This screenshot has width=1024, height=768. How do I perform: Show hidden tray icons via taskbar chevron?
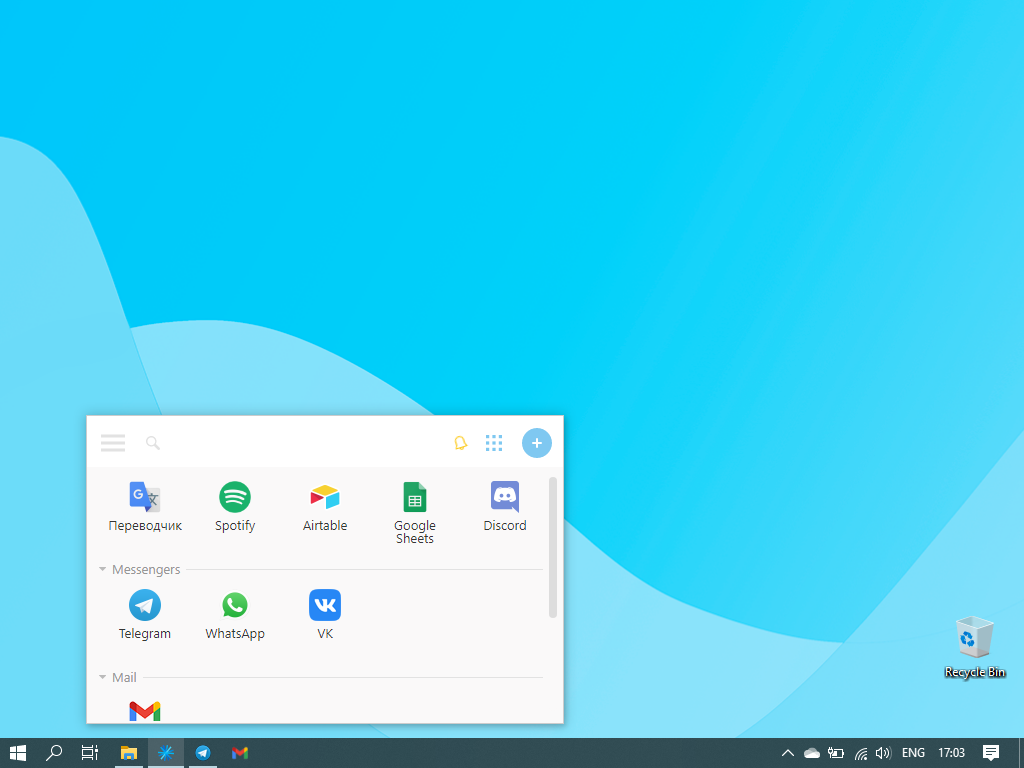pyautogui.click(x=787, y=753)
